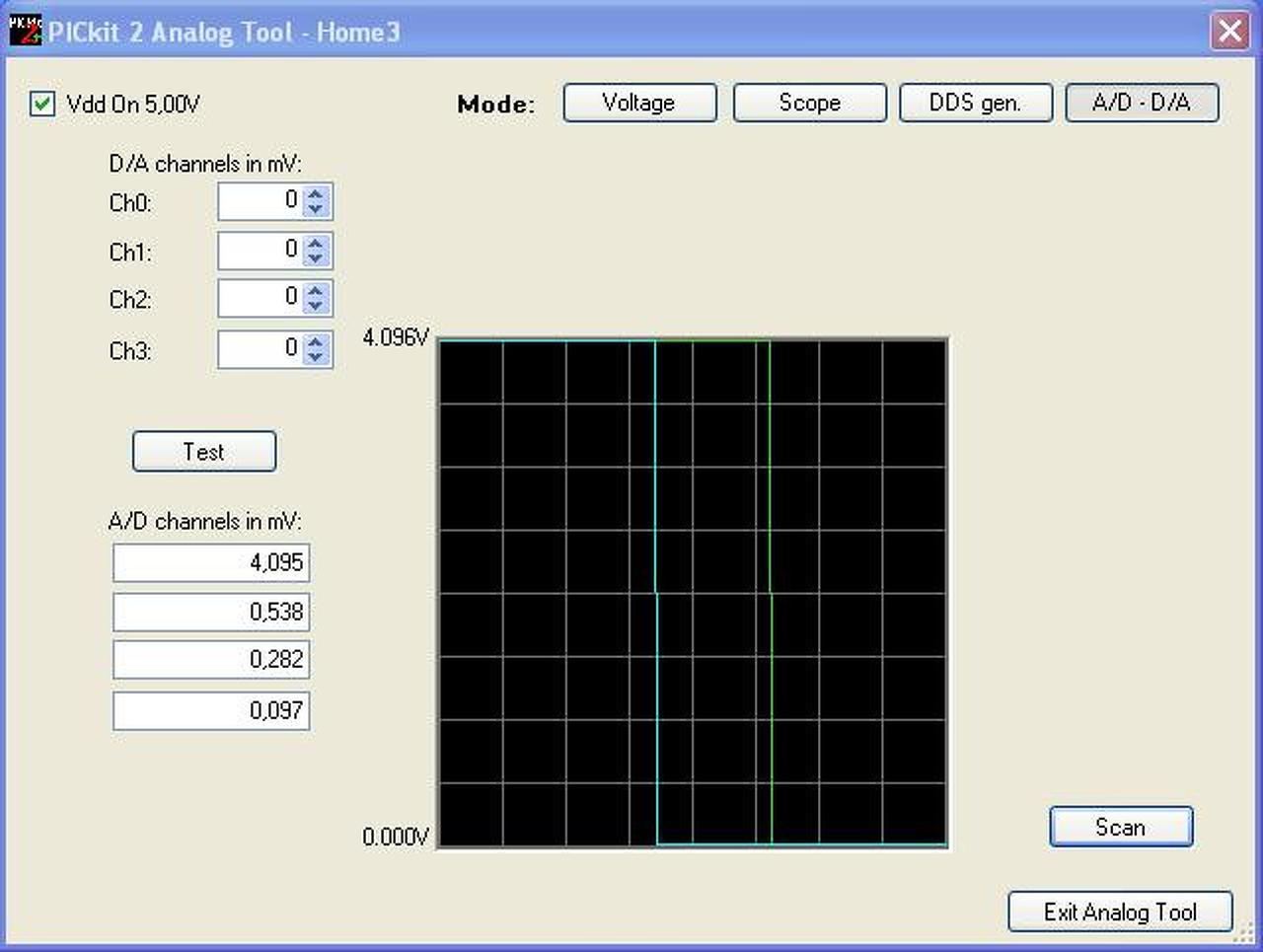Increase Ch1 D/A value with up arrow
1263x952 pixels.
pos(316,243)
